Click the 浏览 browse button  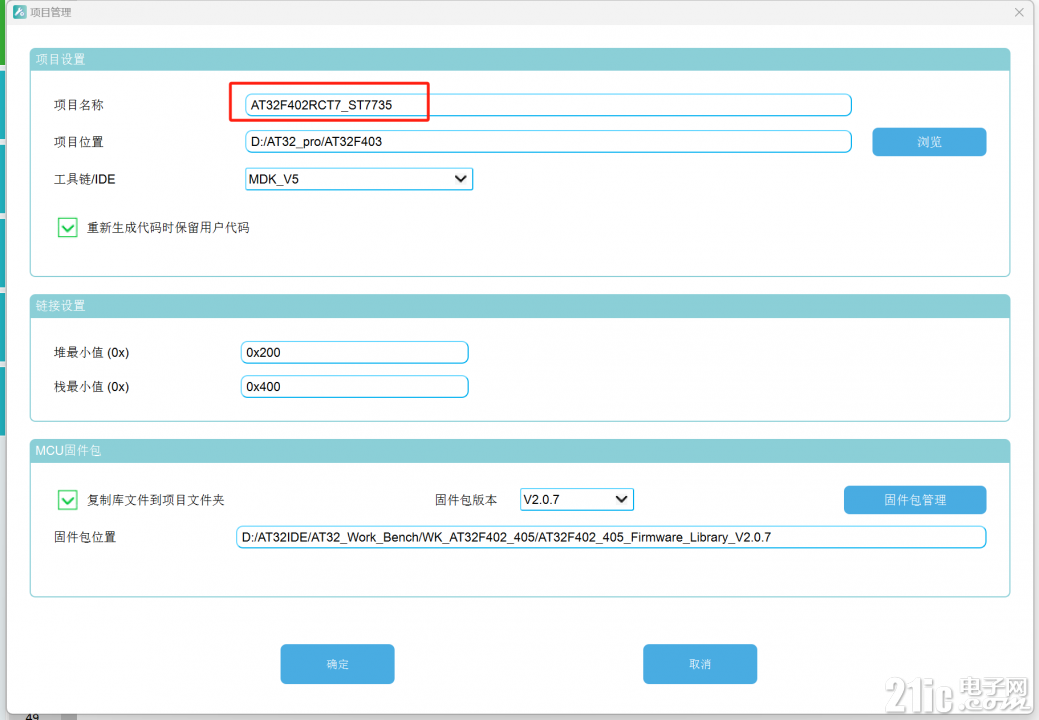click(x=929, y=142)
